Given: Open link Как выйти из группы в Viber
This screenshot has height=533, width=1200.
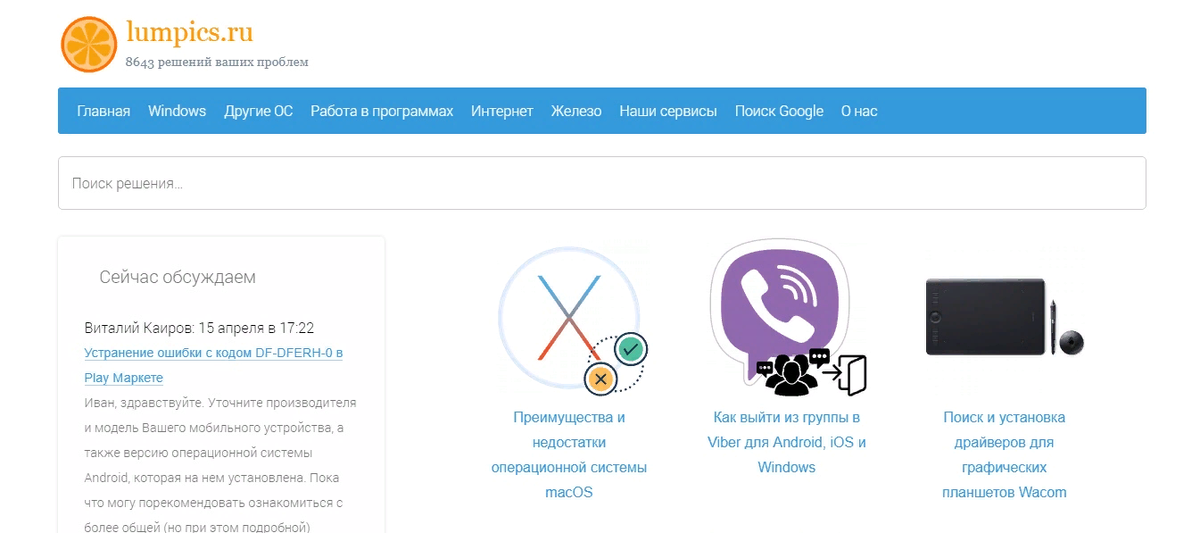Looking at the screenshot, I should [x=787, y=442].
